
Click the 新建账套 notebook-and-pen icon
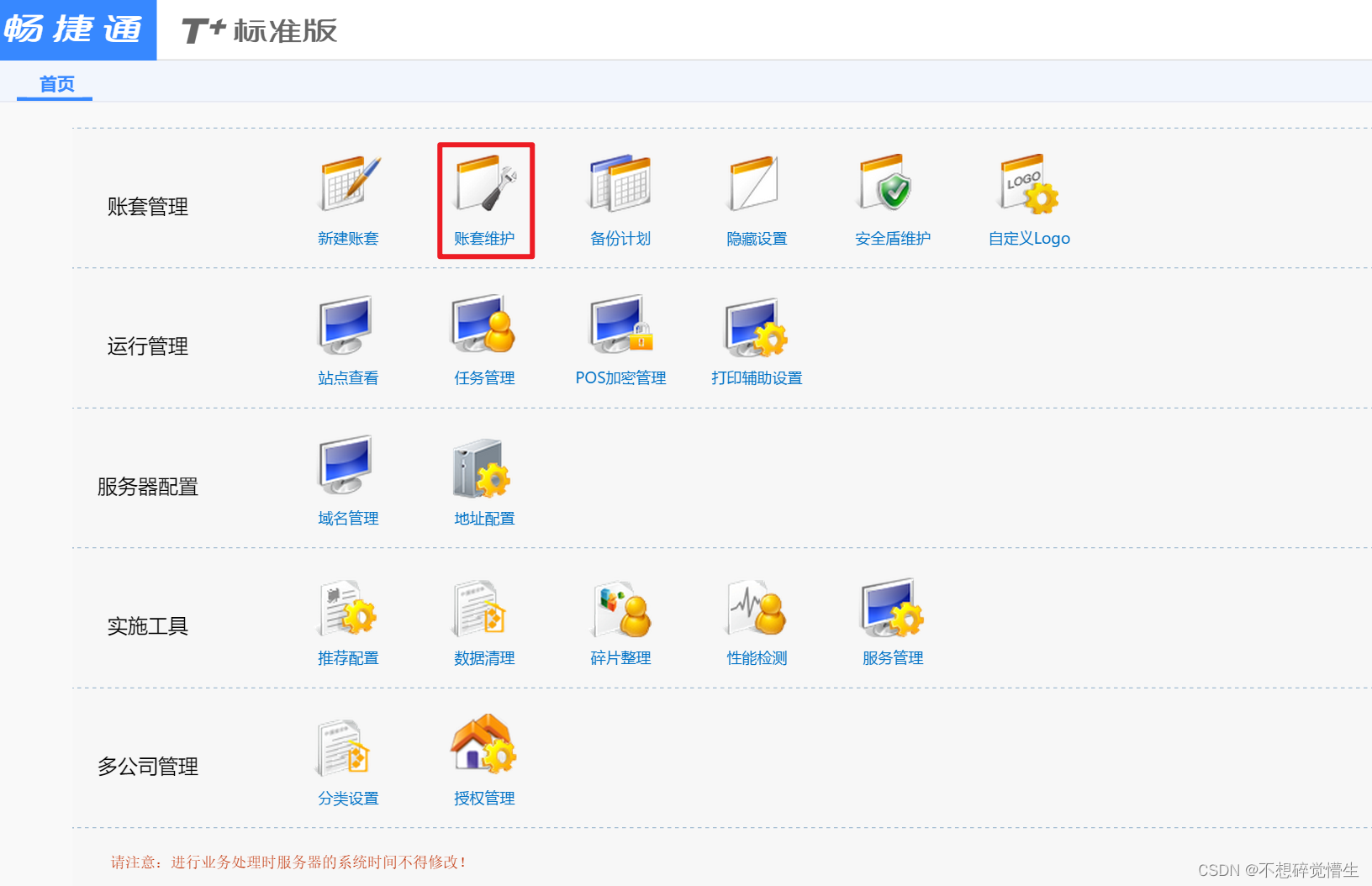[350, 182]
